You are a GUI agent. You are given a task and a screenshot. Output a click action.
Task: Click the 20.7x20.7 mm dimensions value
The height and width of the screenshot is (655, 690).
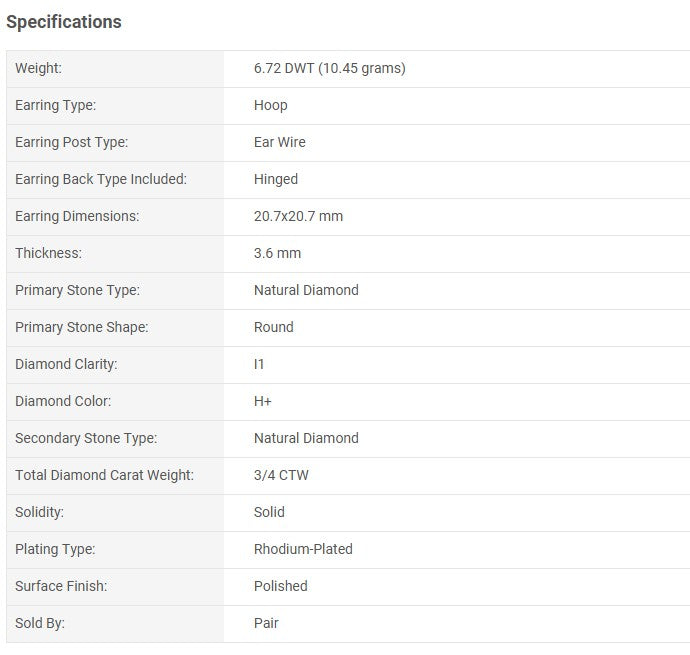pos(298,216)
